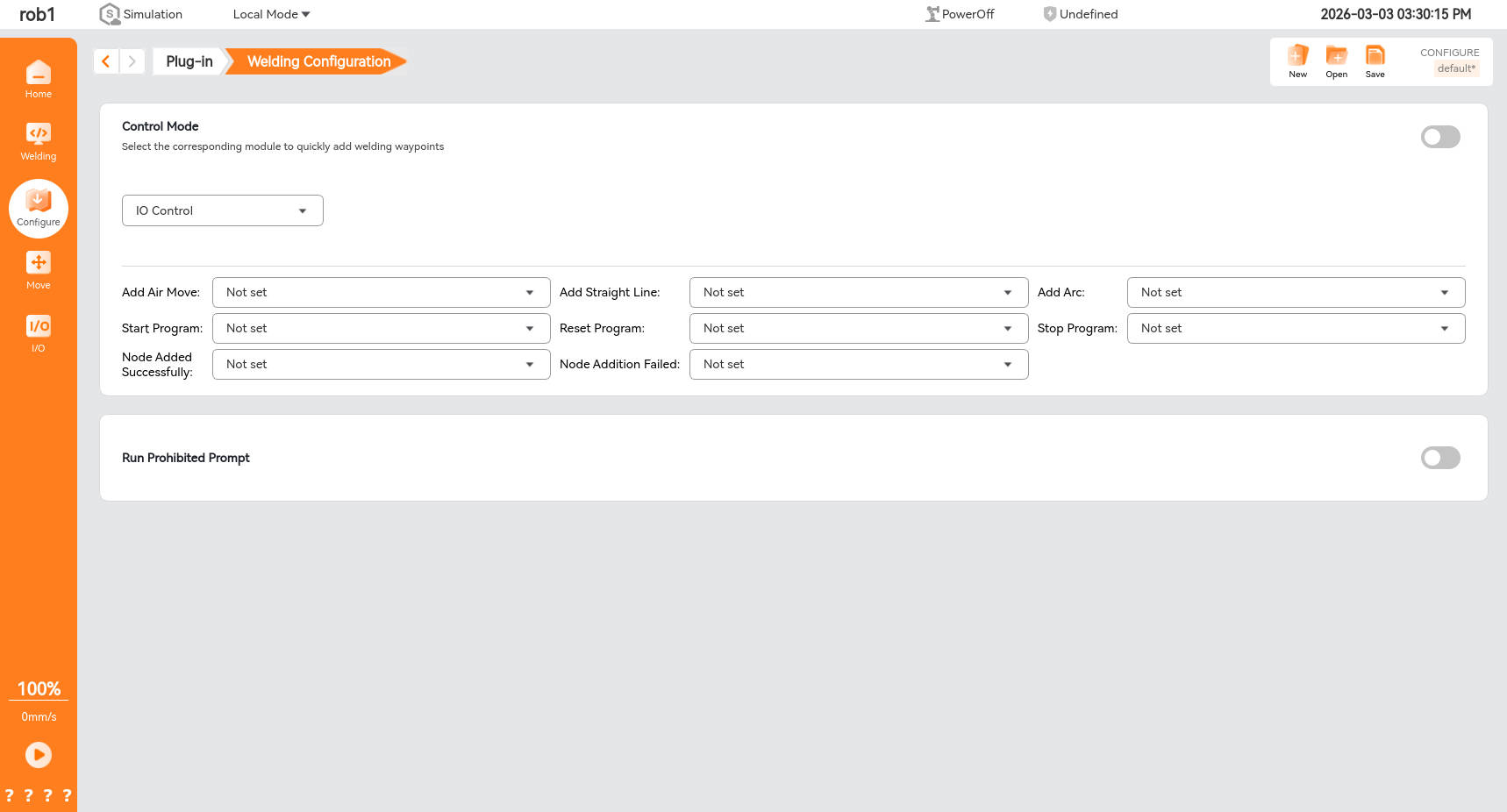Select the Move icon in sidebar
Image resolution: width=1507 pixels, height=812 pixels.
pos(38,270)
